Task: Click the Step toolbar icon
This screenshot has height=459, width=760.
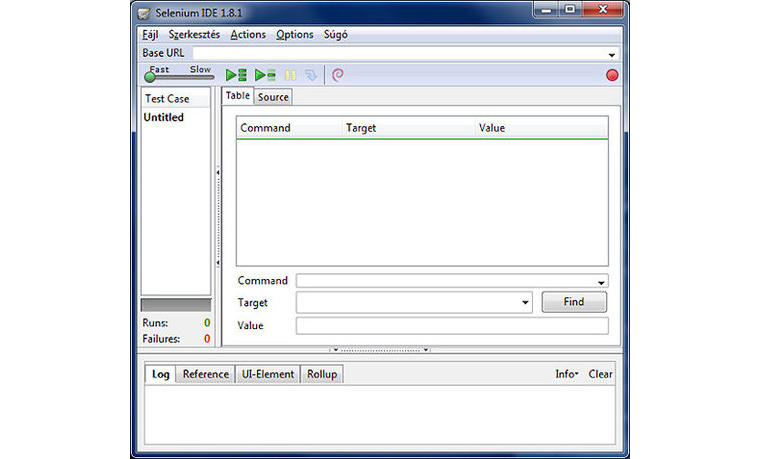Action: (312, 75)
